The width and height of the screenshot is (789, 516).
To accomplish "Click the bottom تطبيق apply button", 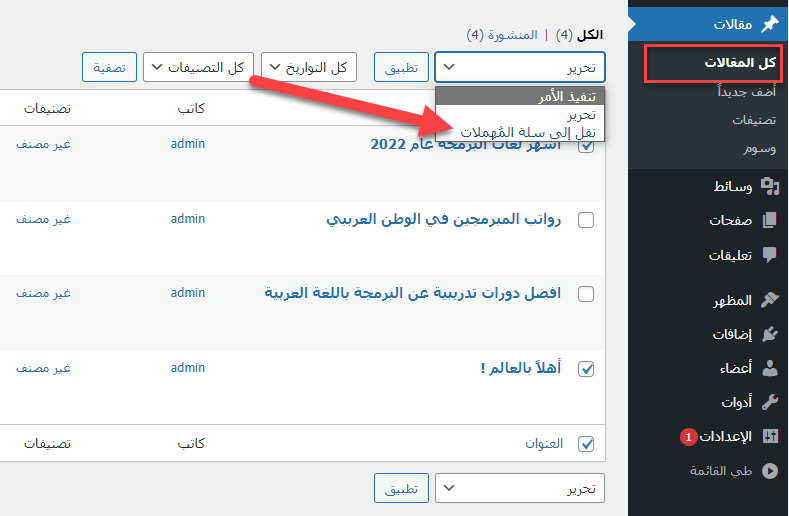I will pyautogui.click(x=401, y=488).
